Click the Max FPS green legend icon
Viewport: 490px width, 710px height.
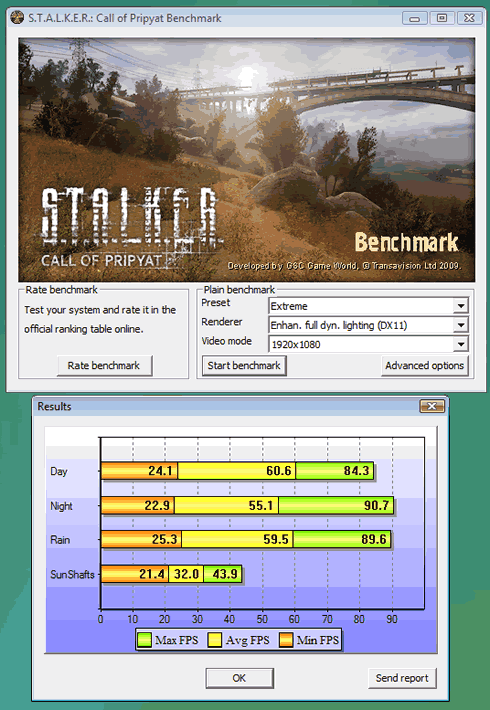click(144, 640)
